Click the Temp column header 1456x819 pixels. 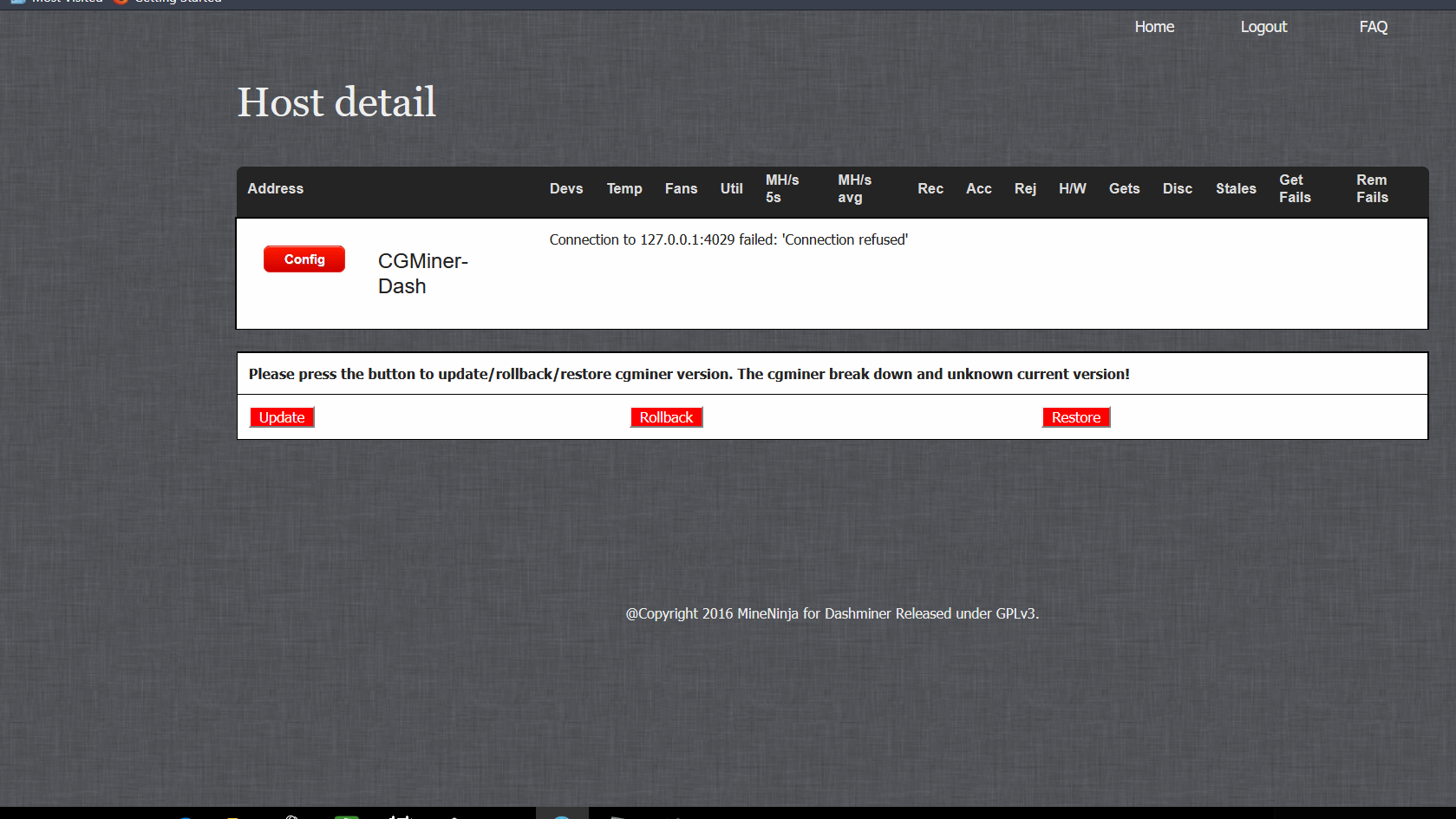(624, 188)
